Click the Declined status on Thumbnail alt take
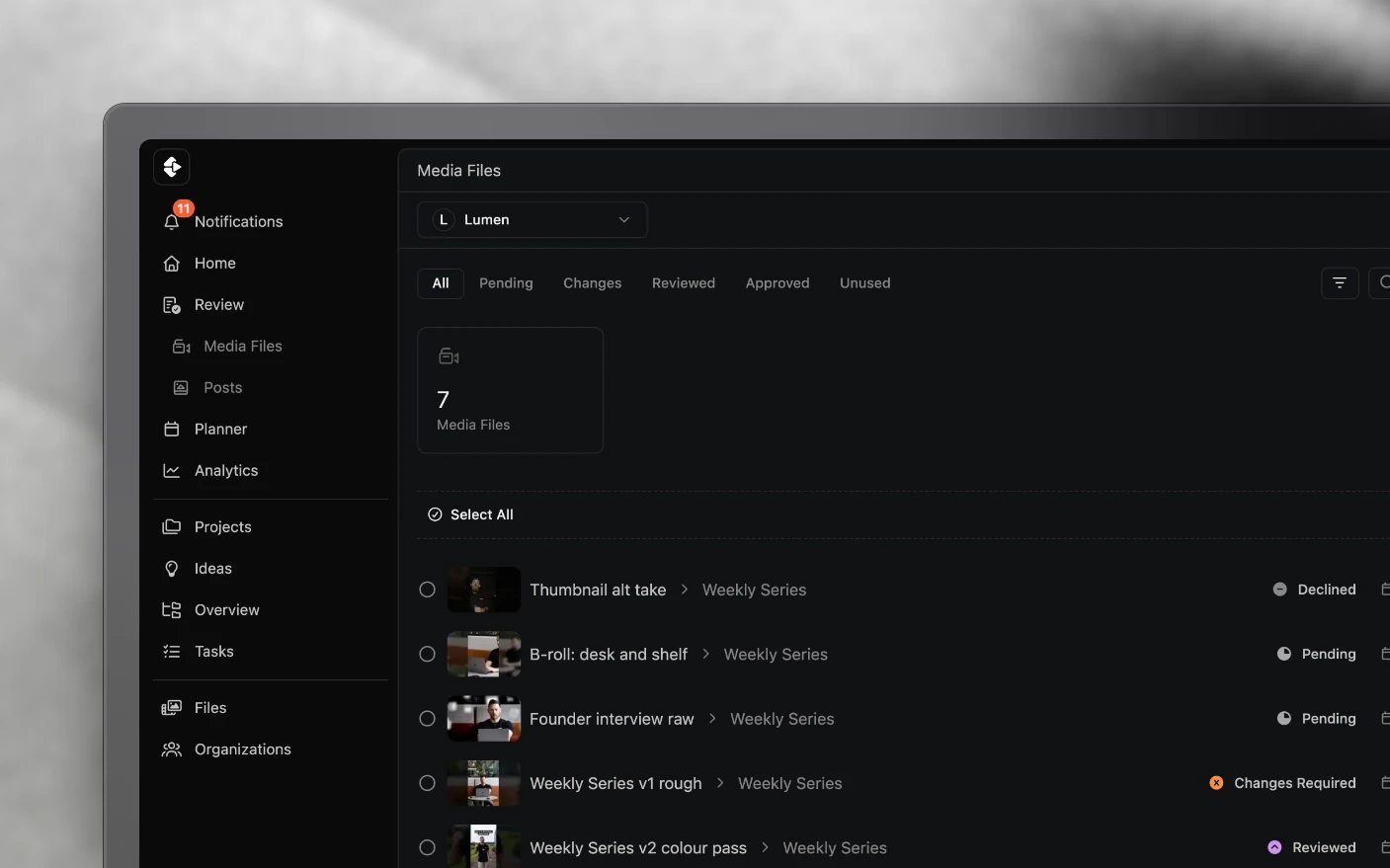1390x868 pixels. pos(1314,590)
